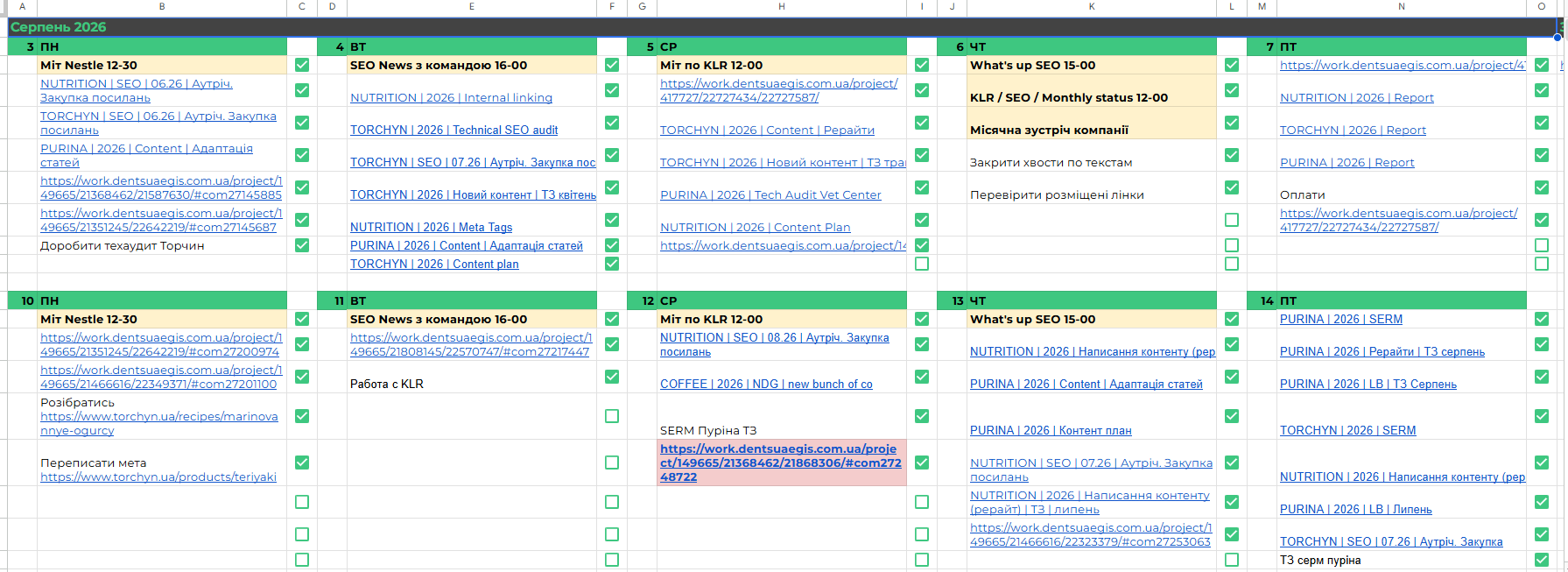Select "SERM Пуріна ТЗ" cell

click(782, 416)
